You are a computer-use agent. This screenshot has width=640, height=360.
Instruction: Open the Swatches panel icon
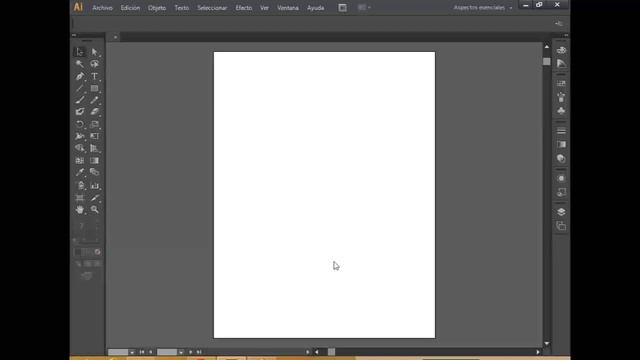[x=561, y=84]
